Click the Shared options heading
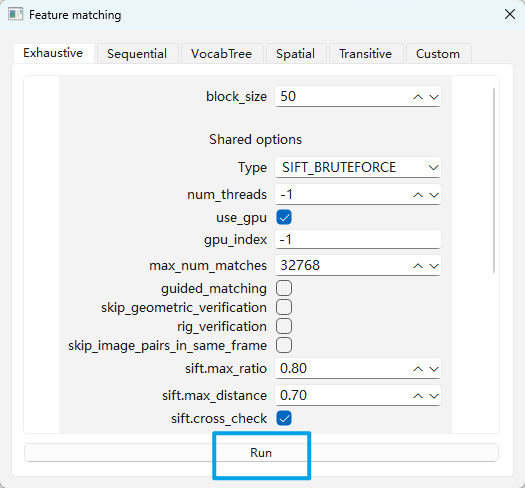 pos(255,139)
